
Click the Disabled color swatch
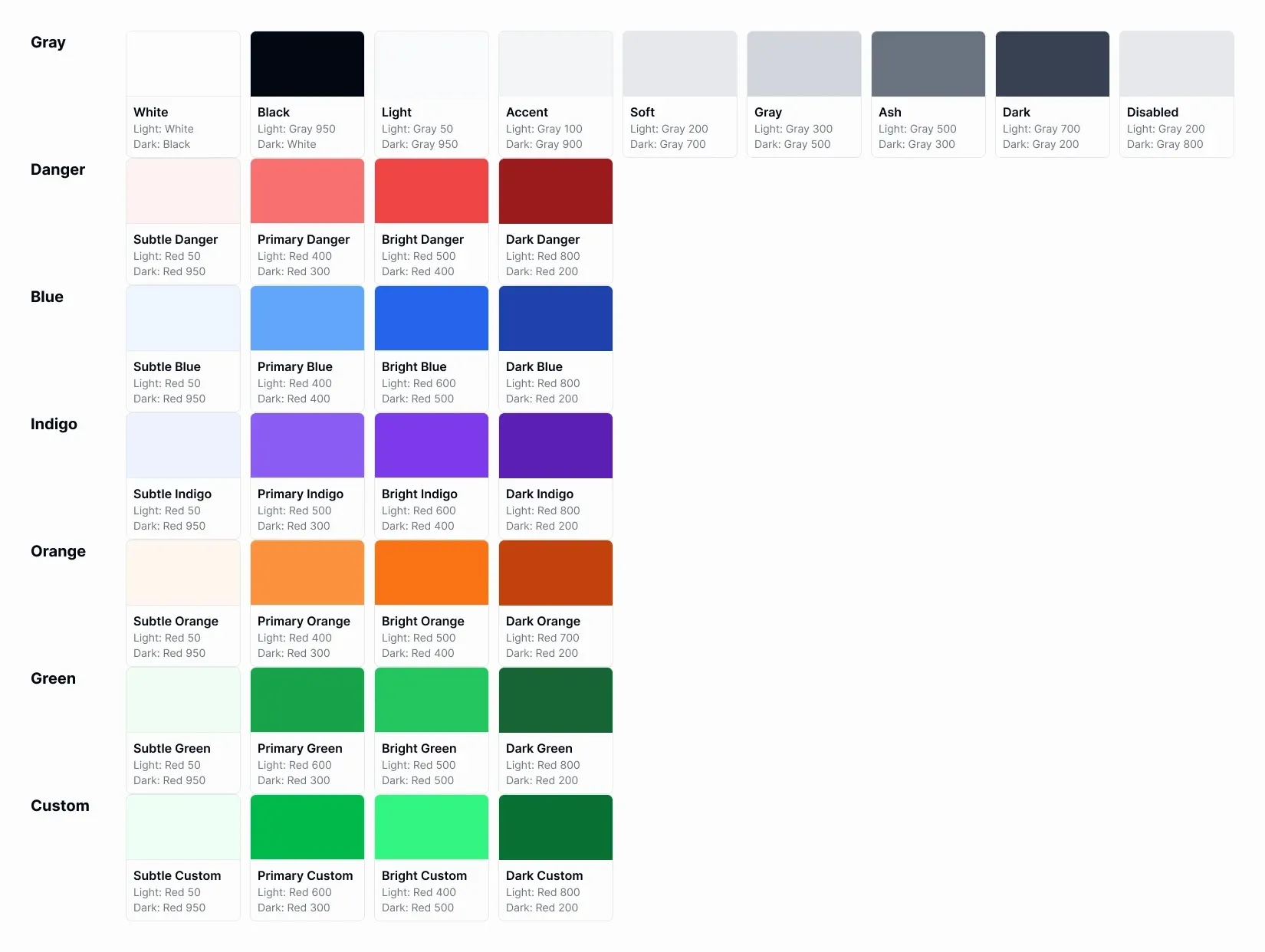click(1177, 64)
